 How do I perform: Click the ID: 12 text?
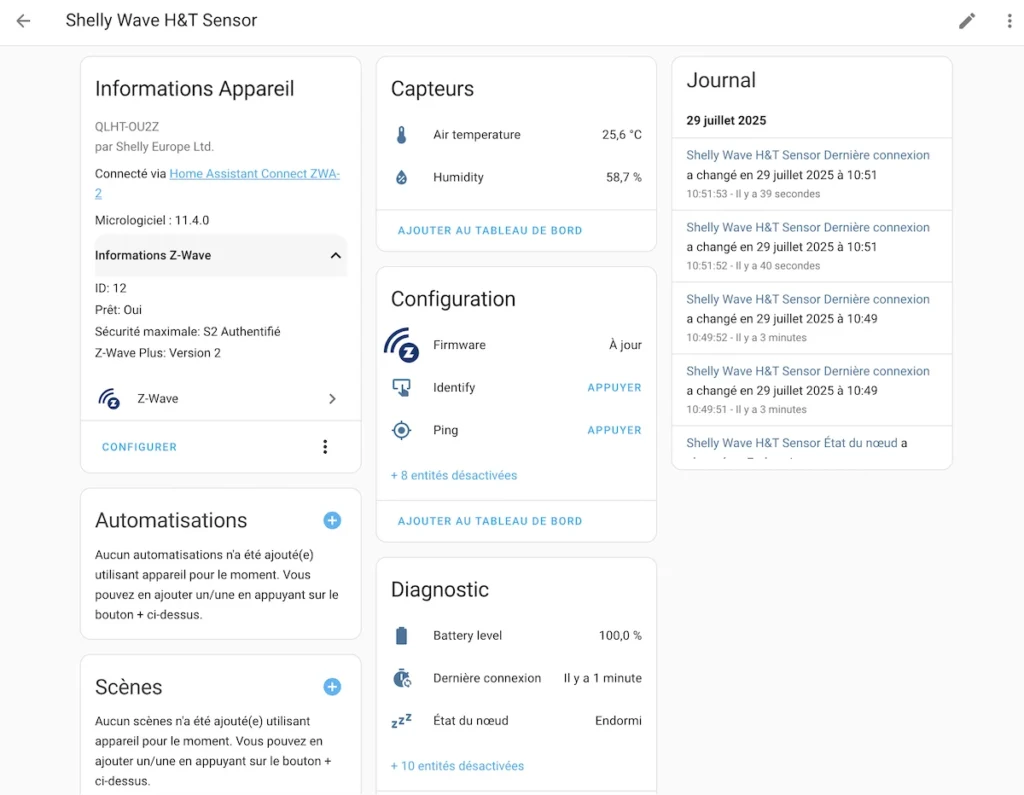point(110,288)
